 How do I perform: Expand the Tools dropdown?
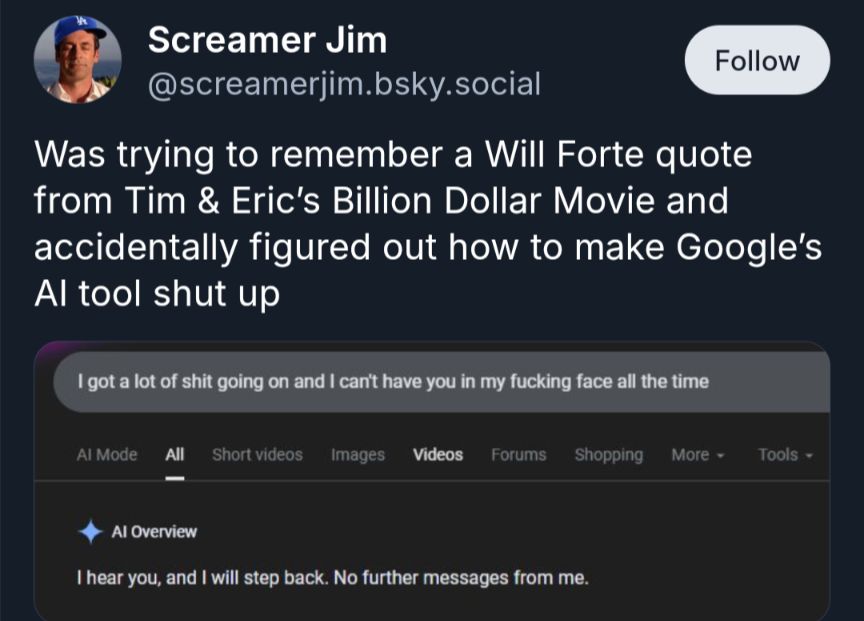(x=785, y=454)
